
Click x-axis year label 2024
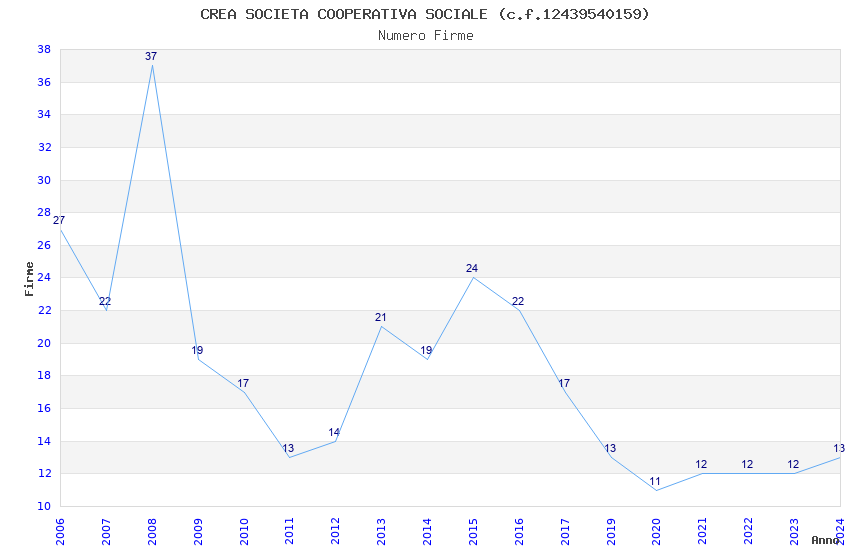point(840,531)
